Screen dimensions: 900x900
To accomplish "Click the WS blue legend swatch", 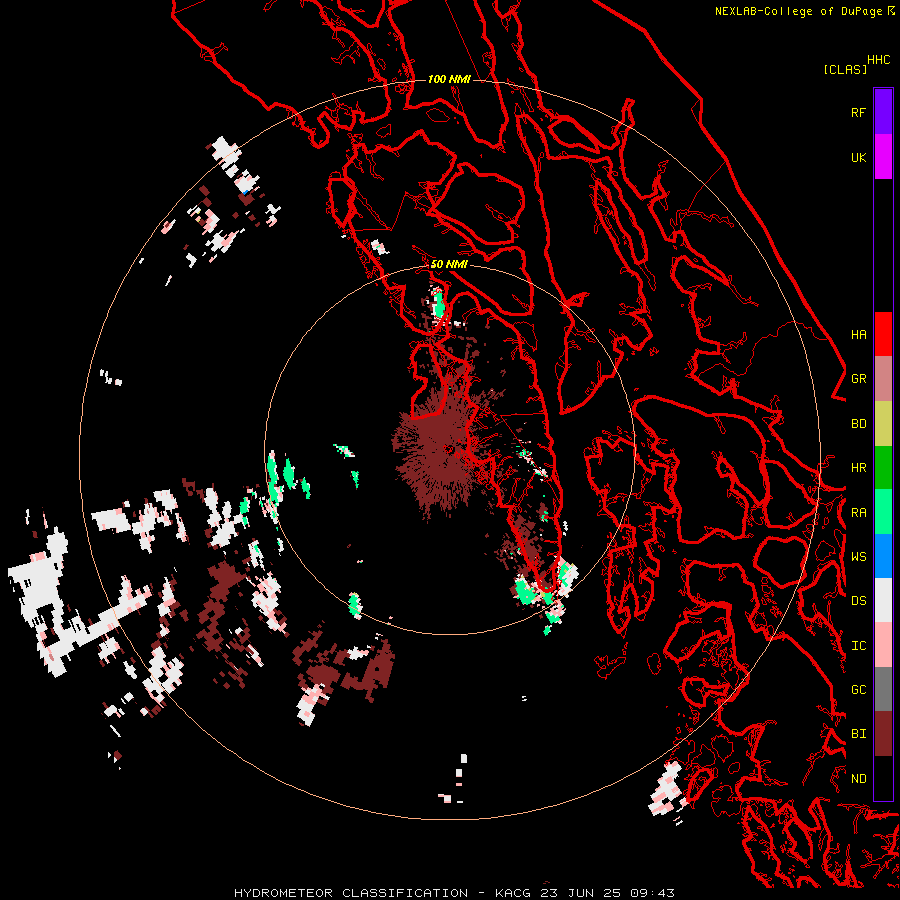I will click(883, 556).
